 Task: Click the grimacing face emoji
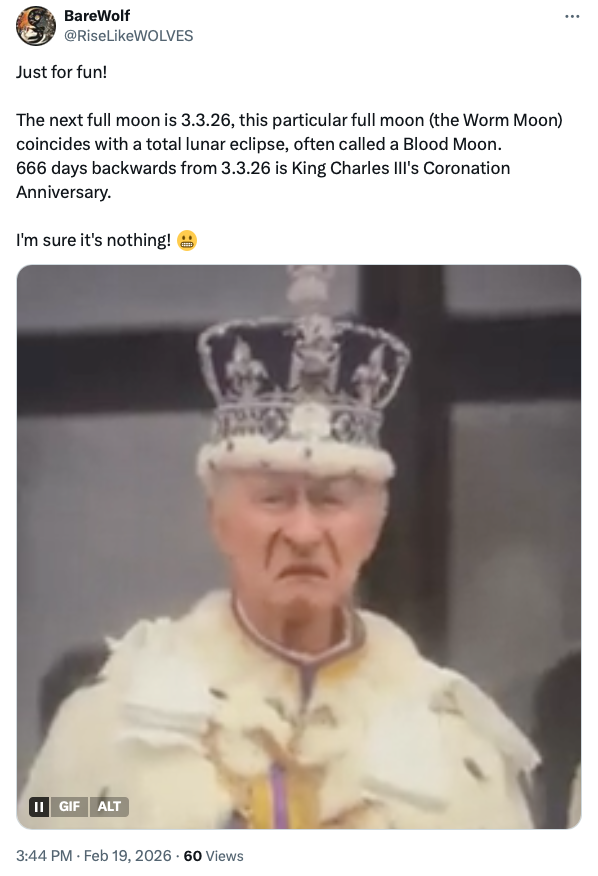click(187, 240)
